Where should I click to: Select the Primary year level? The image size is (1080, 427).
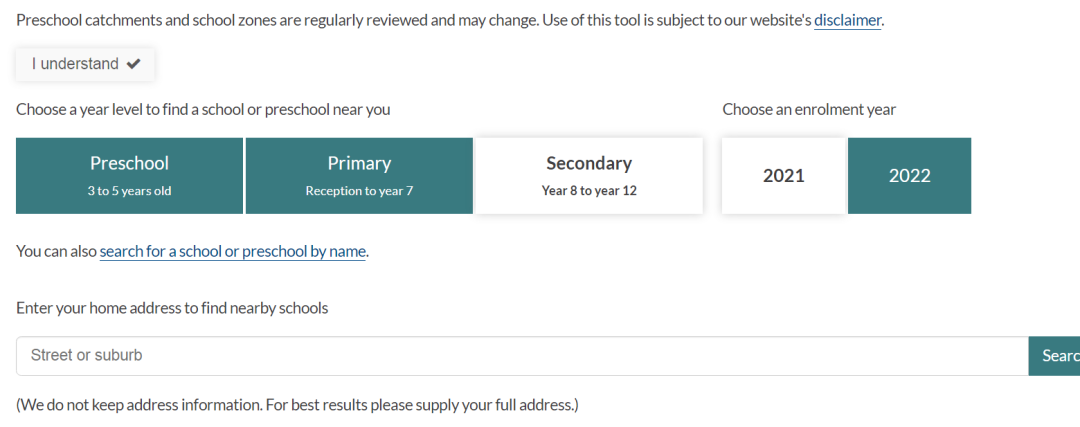(359, 176)
